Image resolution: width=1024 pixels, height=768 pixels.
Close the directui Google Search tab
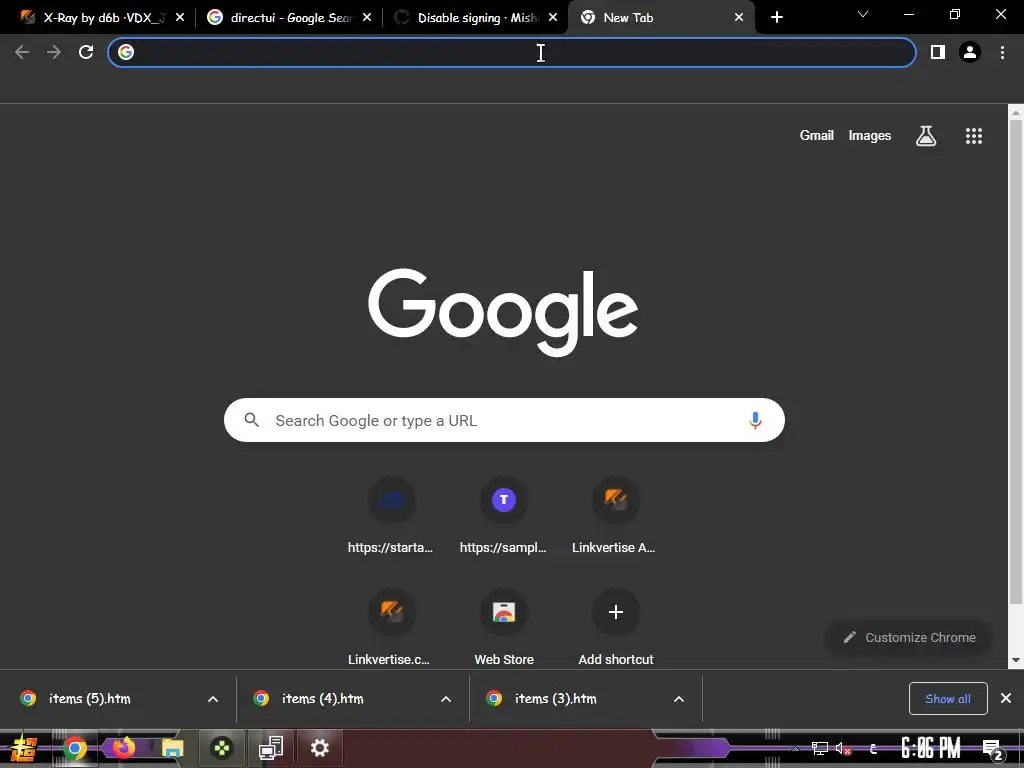point(367,18)
